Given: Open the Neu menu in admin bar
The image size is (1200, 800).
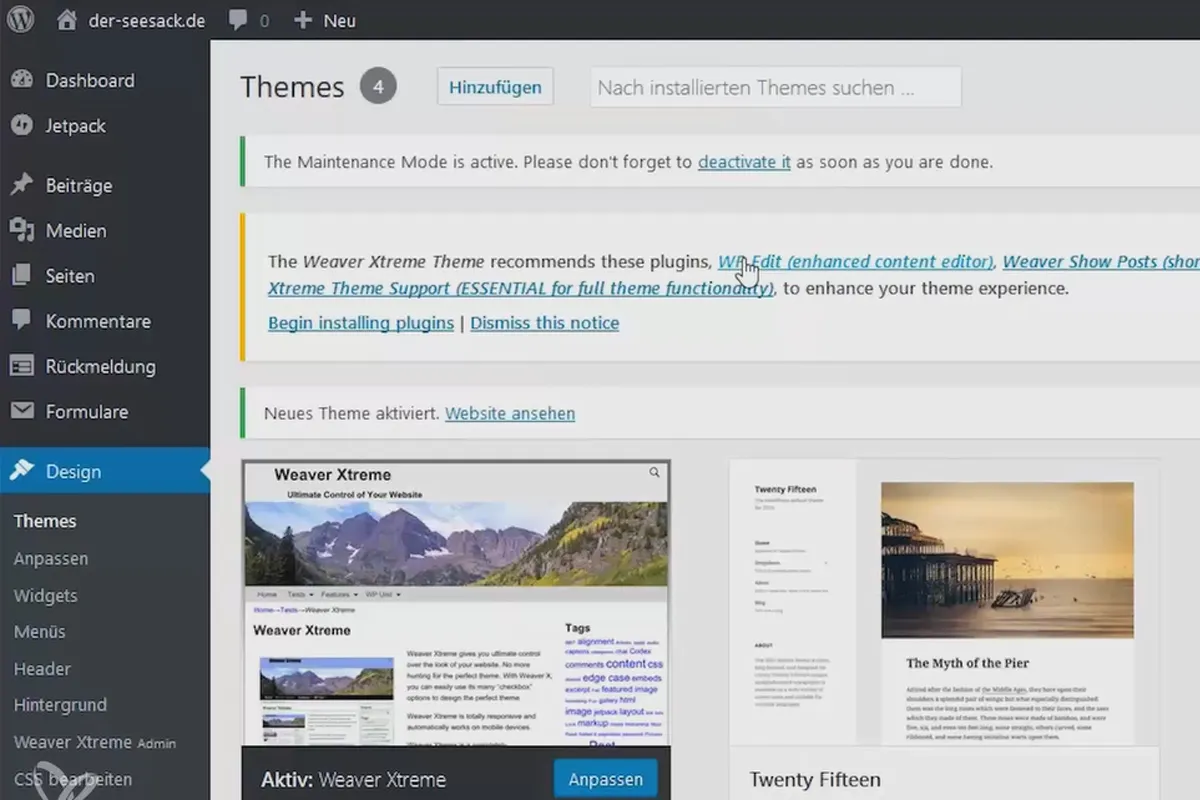Looking at the screenshot, I should [340, 20].
